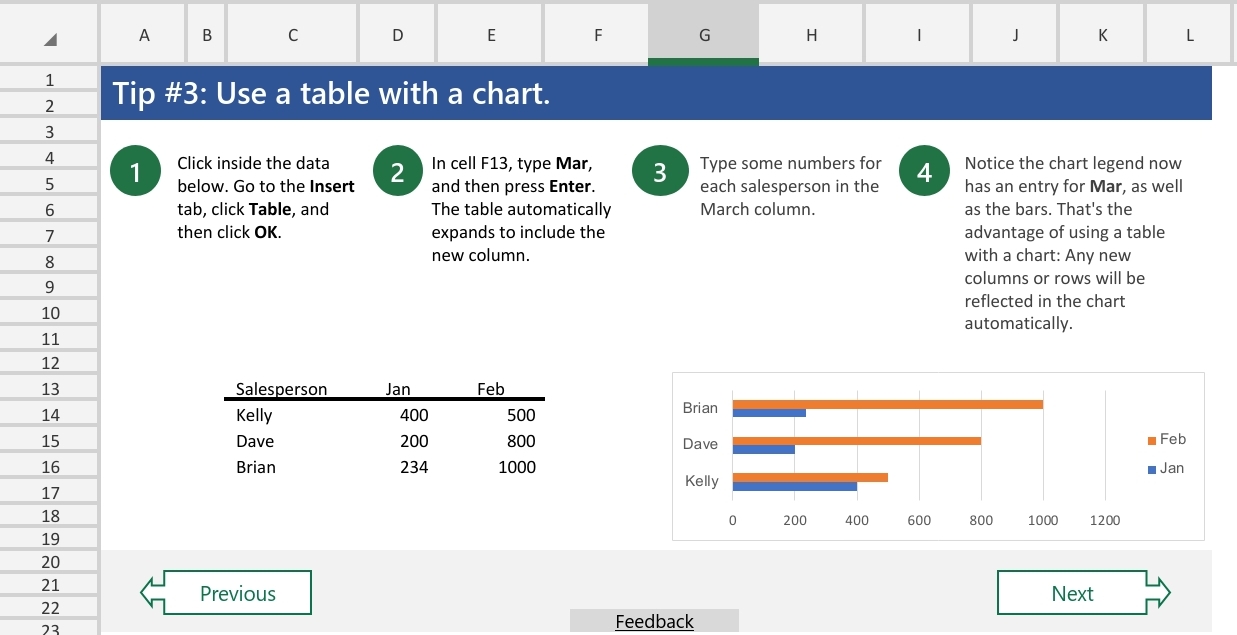Click the blue Jan legend marker icon

(1152, 467)
